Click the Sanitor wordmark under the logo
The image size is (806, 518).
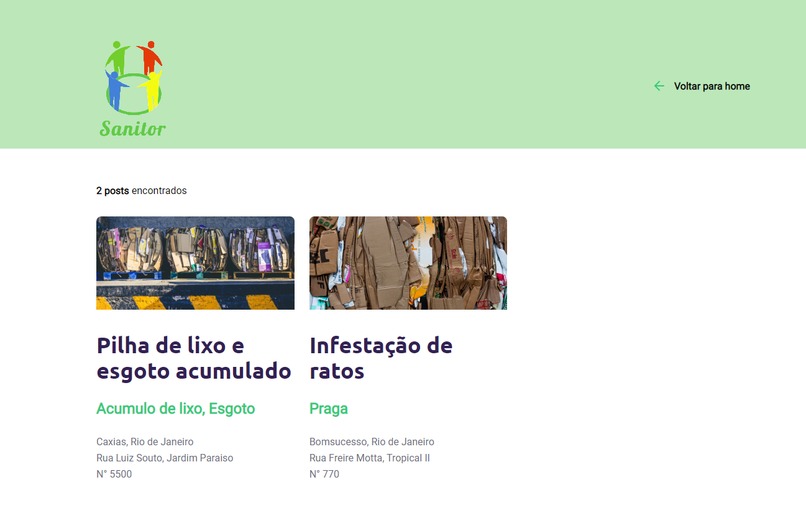pyautogui.click(x=133, y=128)
